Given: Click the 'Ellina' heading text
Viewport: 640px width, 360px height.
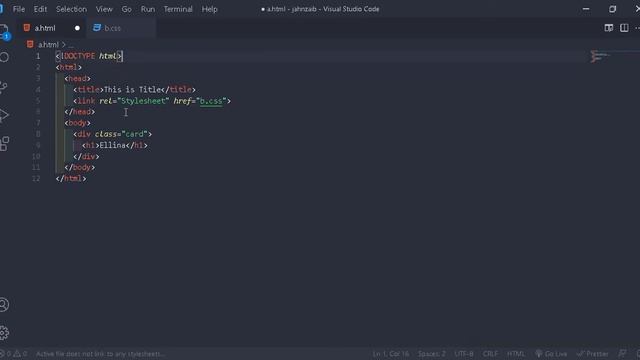Looking at the screenshot, I should (x=112, y=145).
